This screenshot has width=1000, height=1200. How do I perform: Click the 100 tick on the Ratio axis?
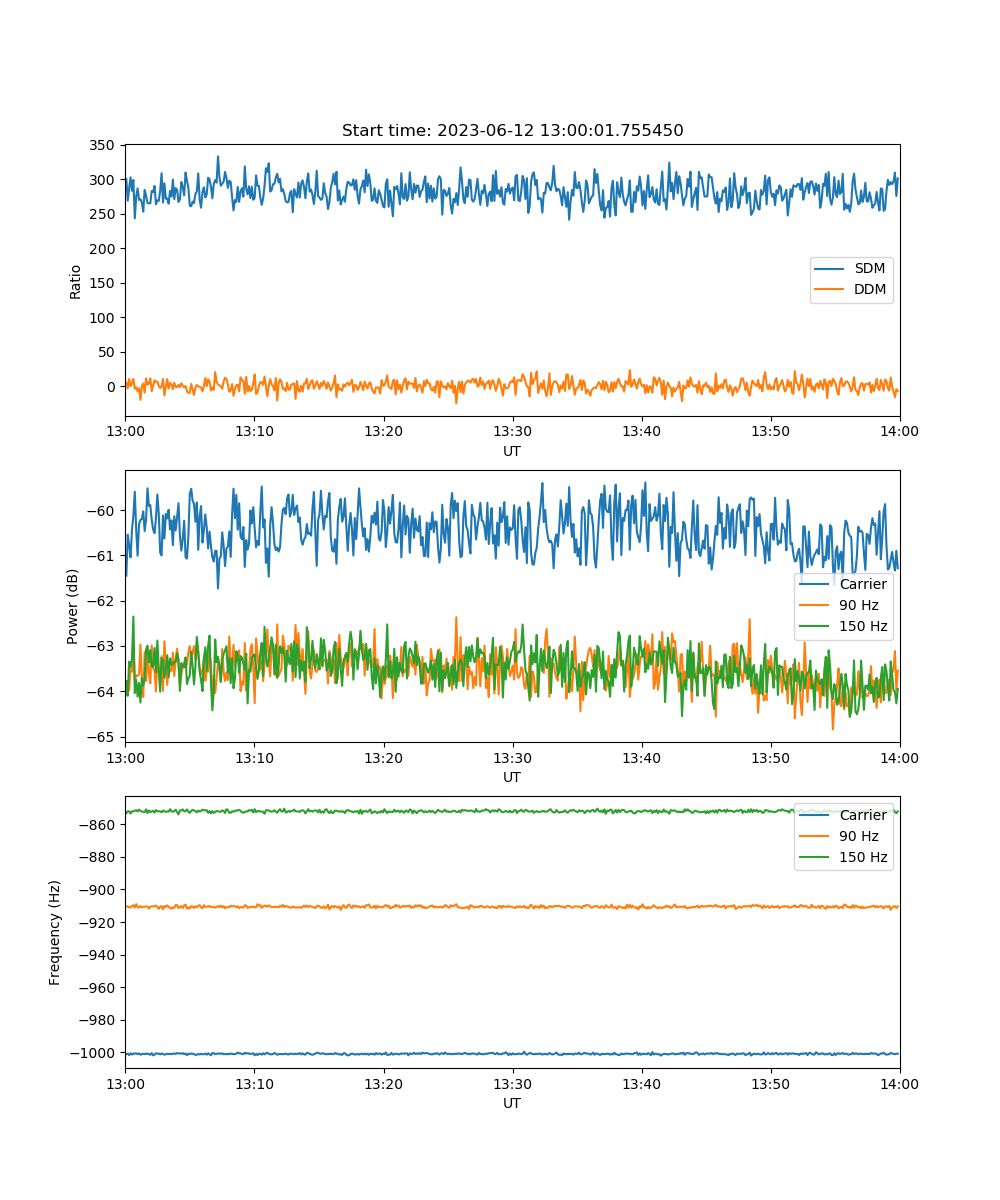click(101, 318)
